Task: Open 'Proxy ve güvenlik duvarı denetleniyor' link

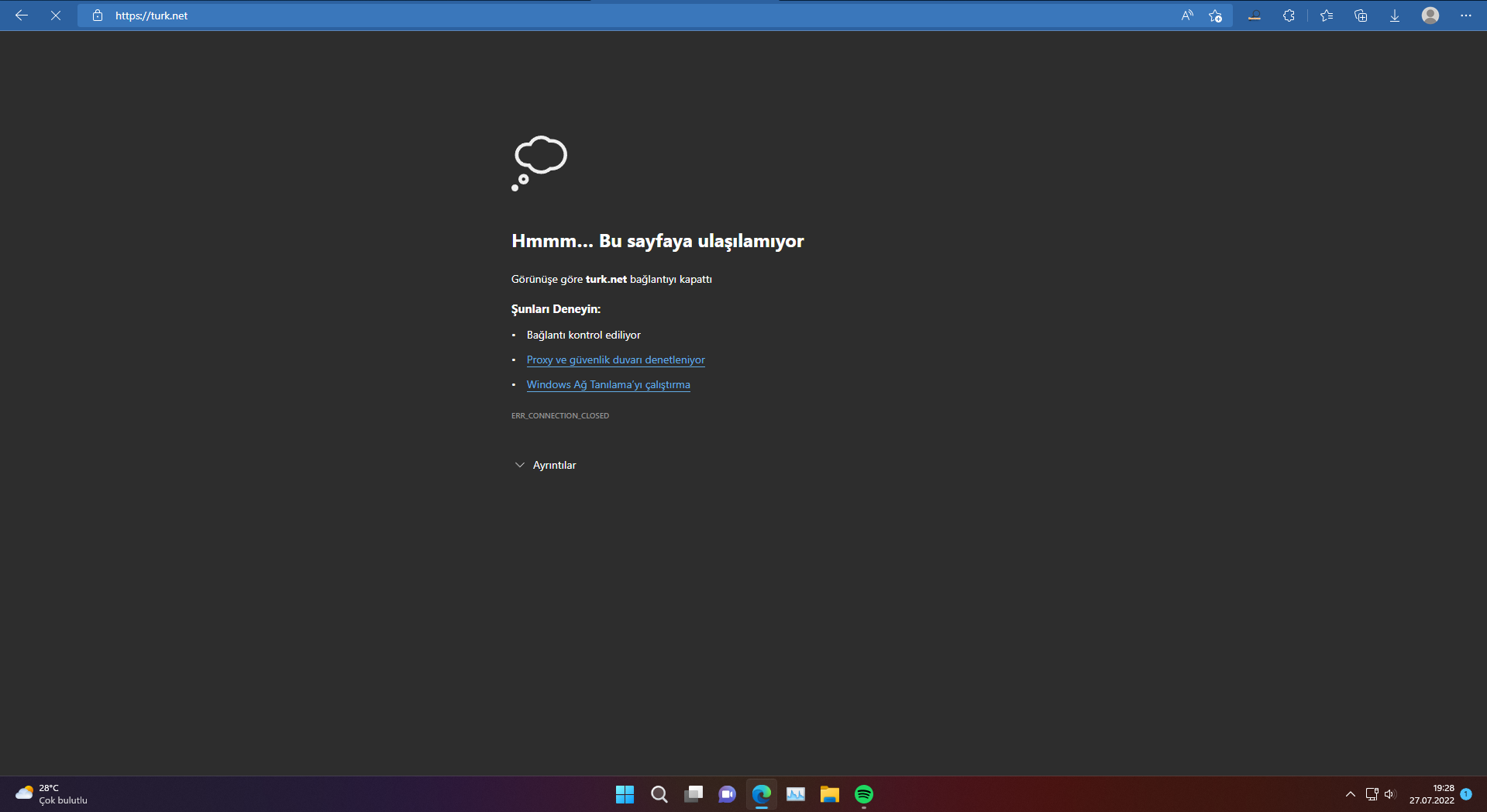Action: pyautogui.click(x=616, y=360)
